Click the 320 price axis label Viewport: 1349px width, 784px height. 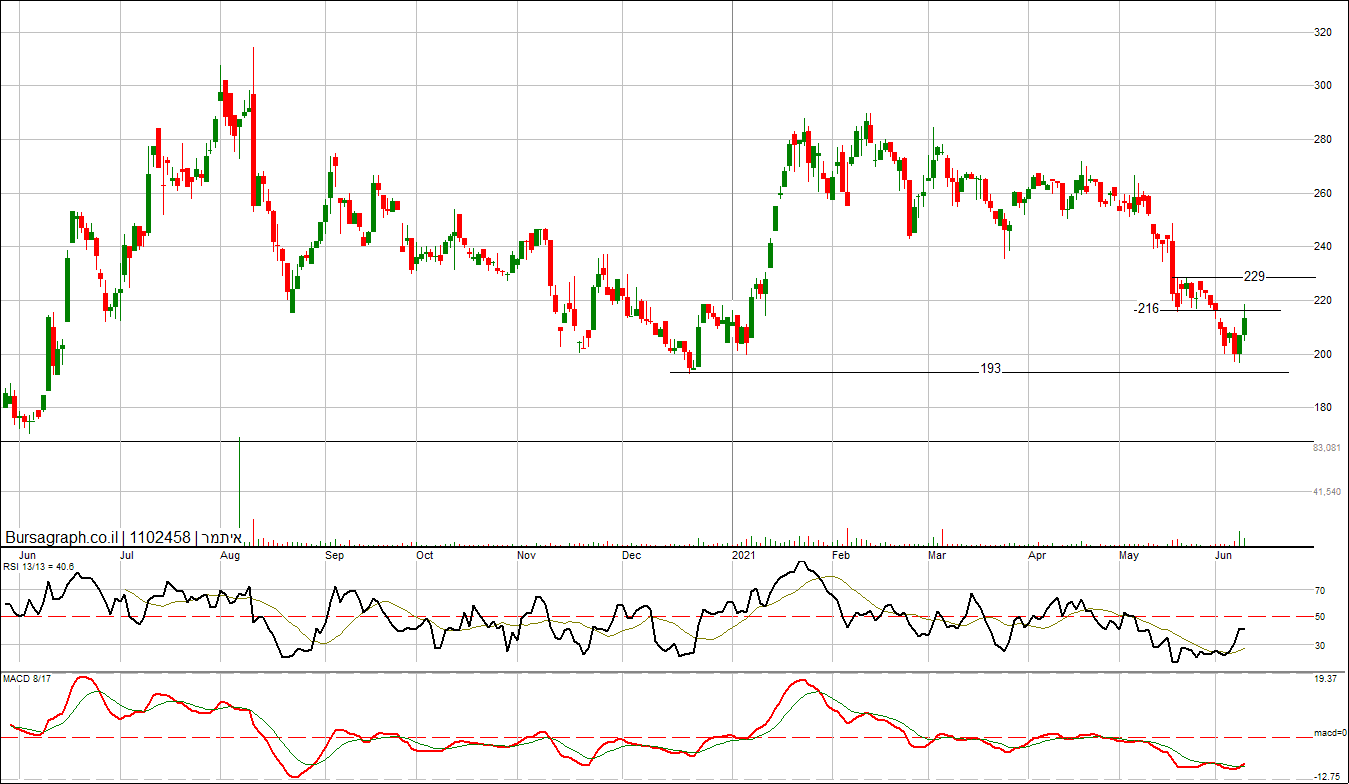tap(1322, 32)
